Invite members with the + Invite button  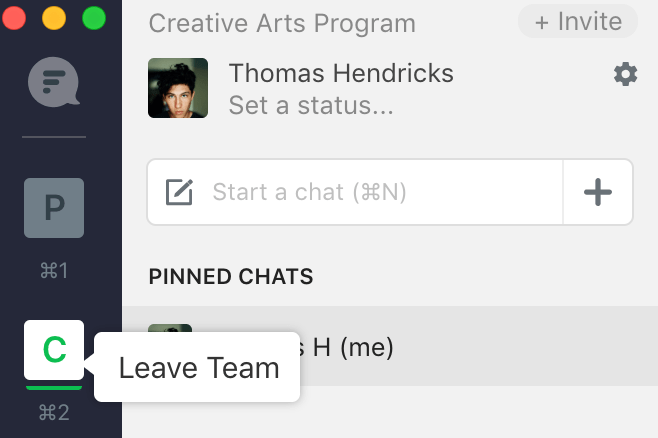tap(577, 22)
